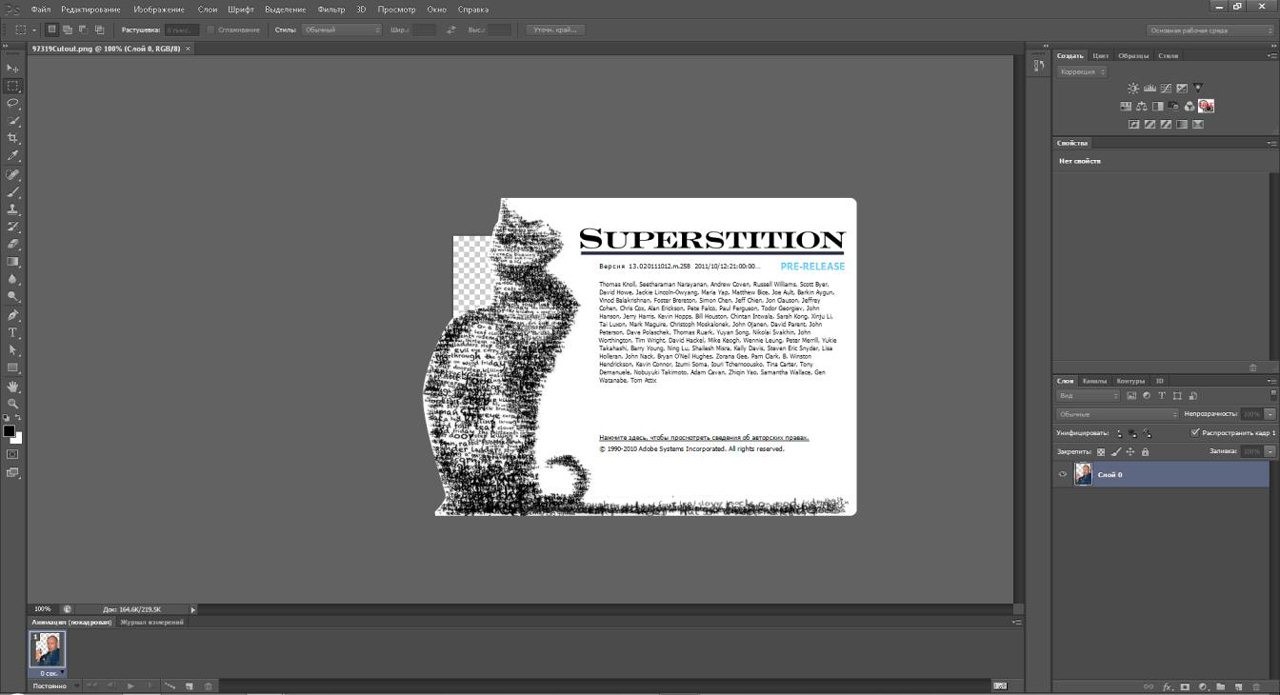Click the fx layer style icon
The height and width of the screenshot is (695, 1280).
[1167, 687]
